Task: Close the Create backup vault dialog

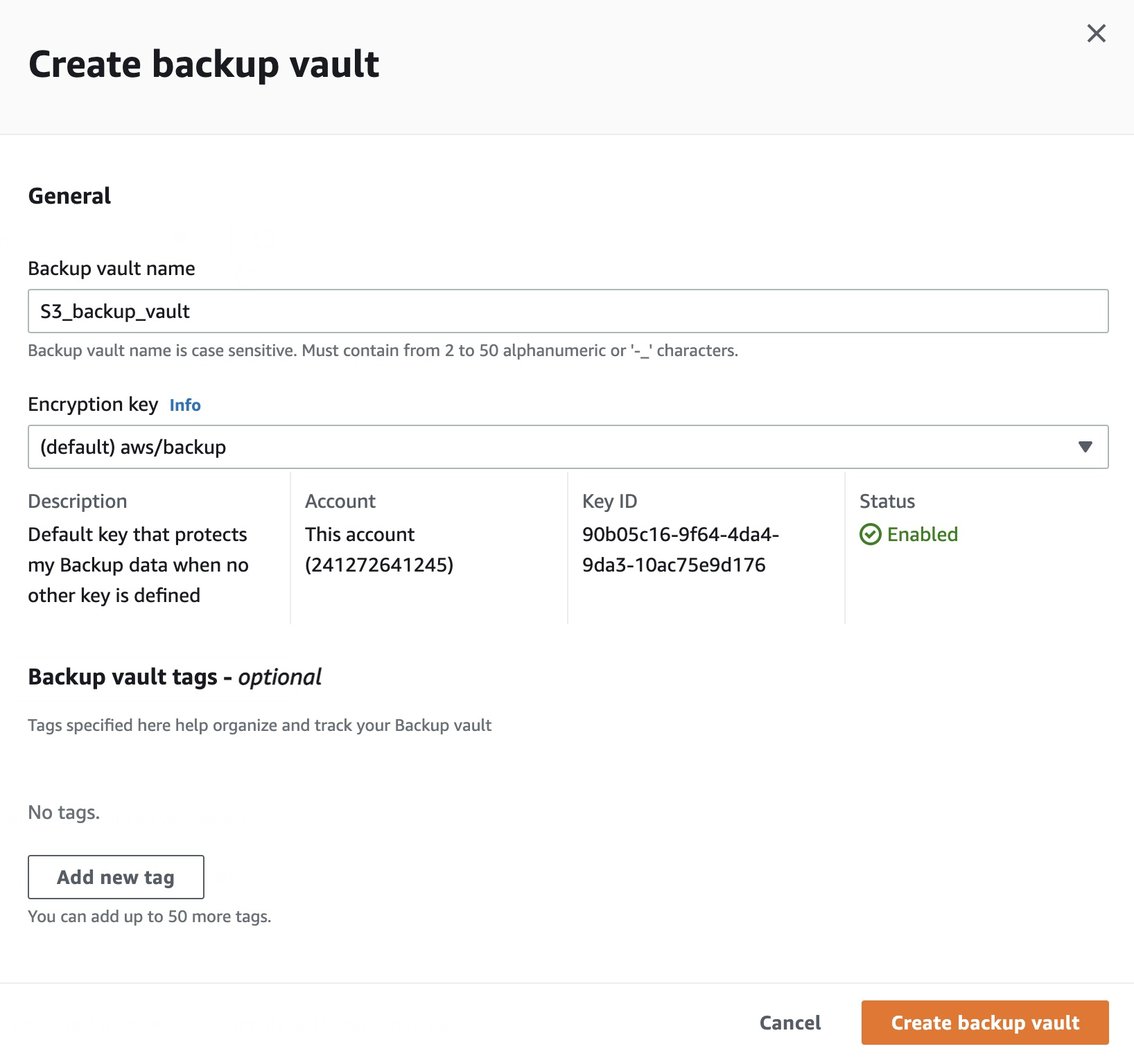Action: (1096, 33)
